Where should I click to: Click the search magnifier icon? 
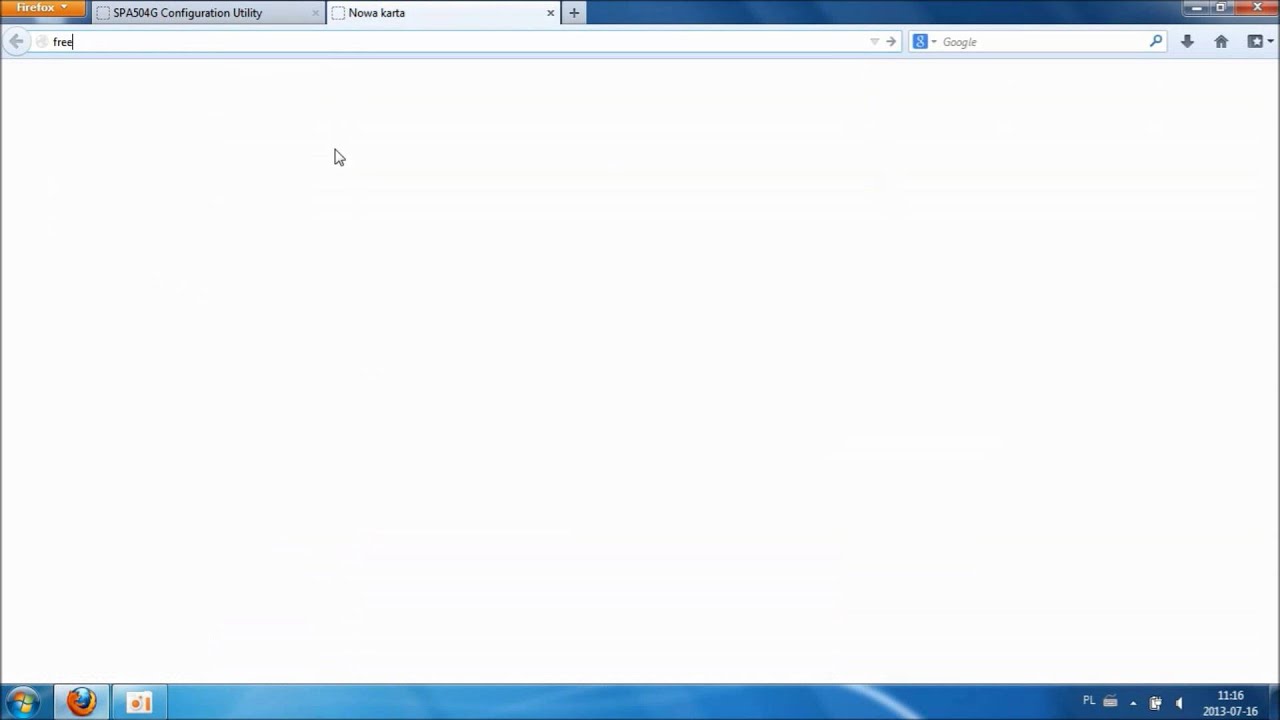pyautogui.click(x=1156, y=41)
